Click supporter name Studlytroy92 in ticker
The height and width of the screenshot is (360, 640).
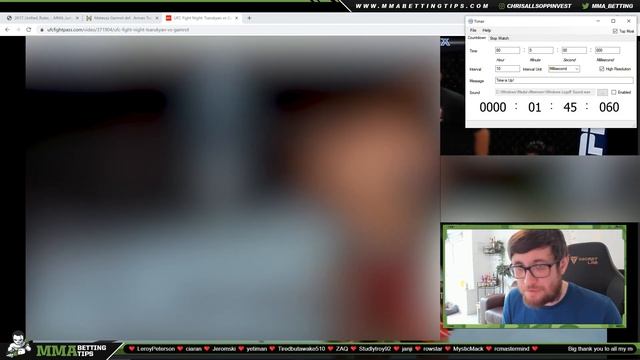pos(375,349)
